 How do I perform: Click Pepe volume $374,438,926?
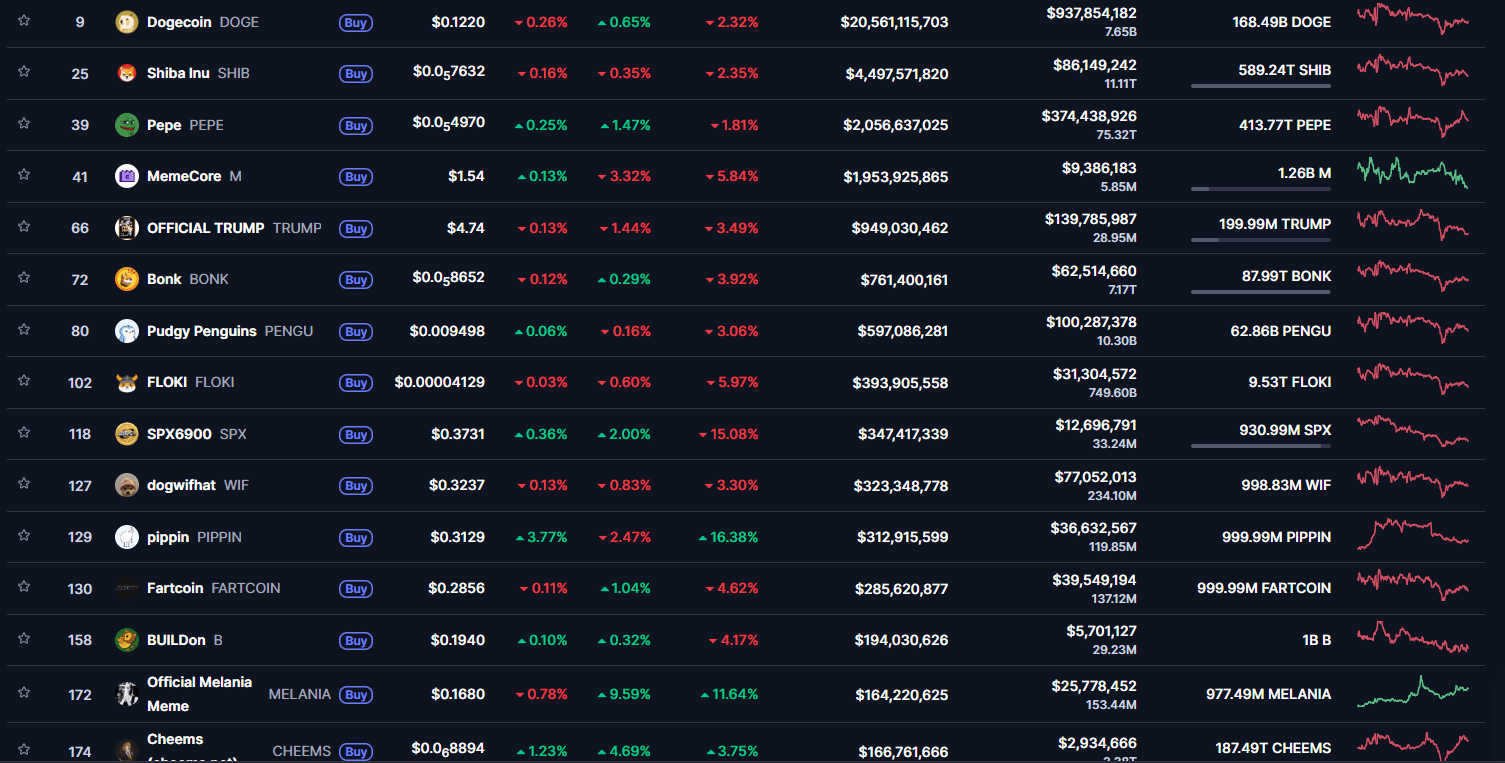[1089, 116]
